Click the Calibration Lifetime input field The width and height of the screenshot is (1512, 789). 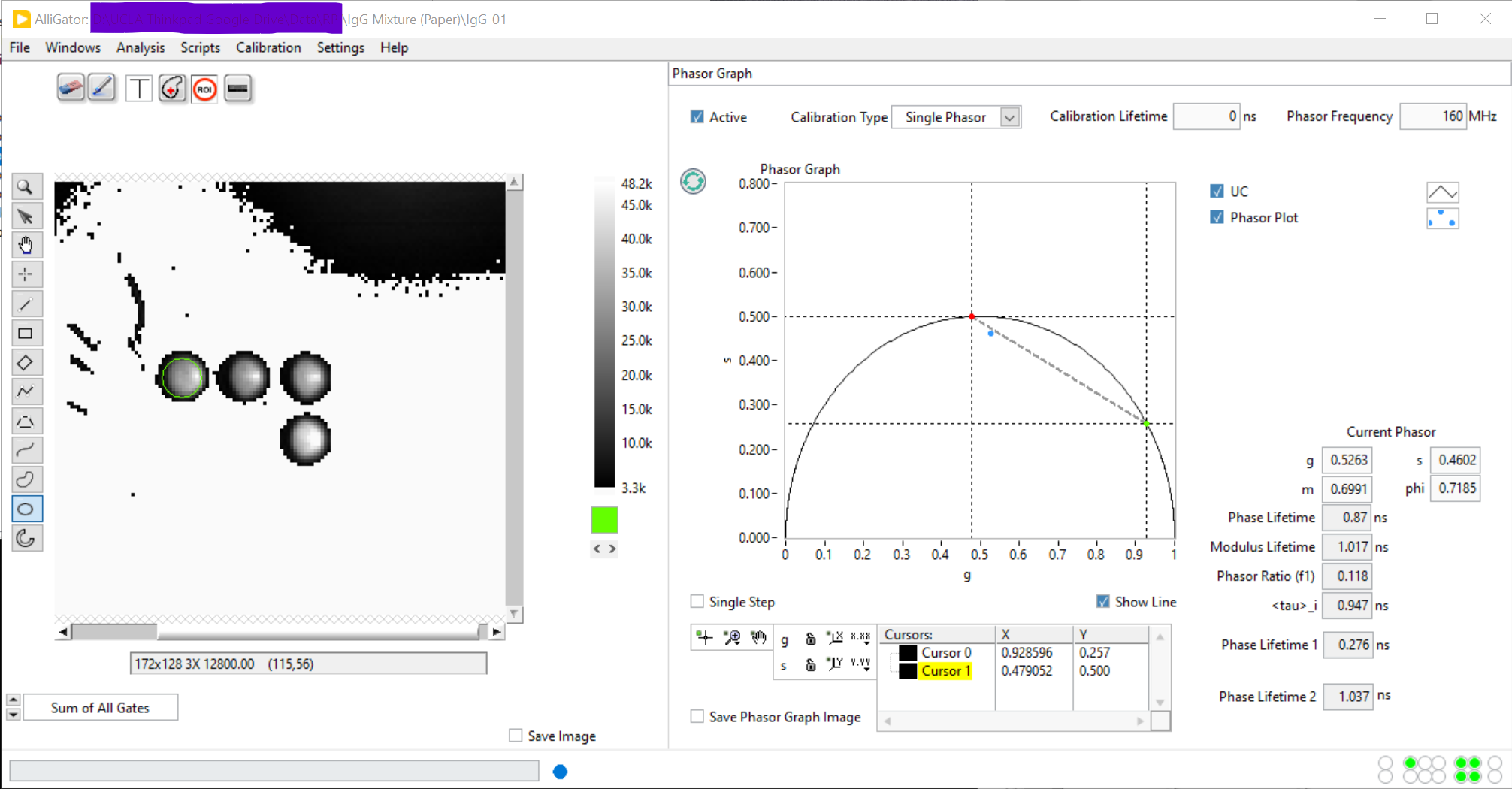pyautogui.click(x=1206, y=116)
